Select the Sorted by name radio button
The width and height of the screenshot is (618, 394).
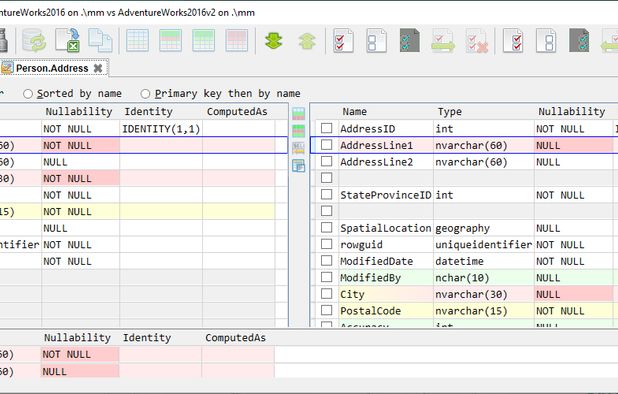tap(28, 94)
